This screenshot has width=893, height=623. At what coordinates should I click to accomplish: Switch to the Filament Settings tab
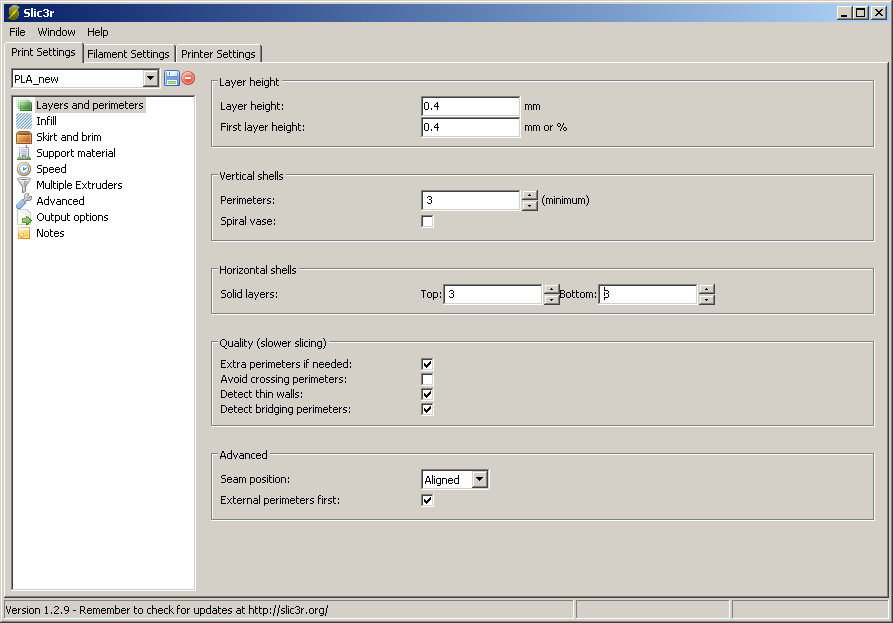[128, 54]
